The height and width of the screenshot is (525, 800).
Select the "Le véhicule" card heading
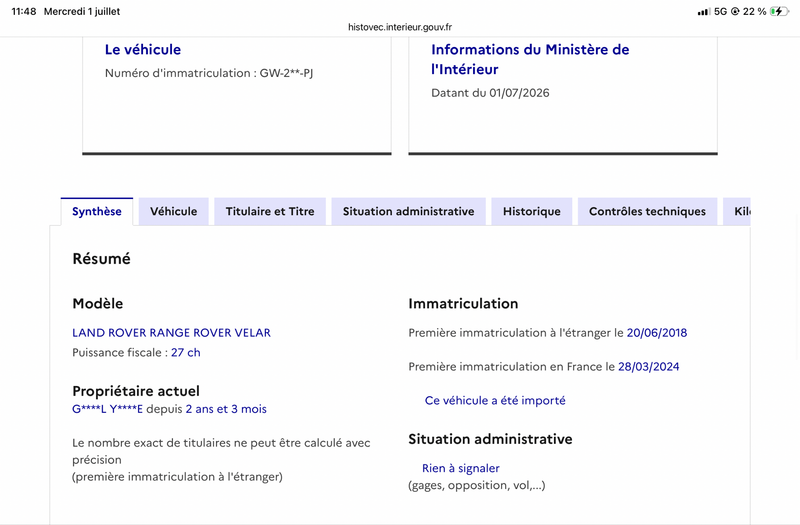coord(143,49)
